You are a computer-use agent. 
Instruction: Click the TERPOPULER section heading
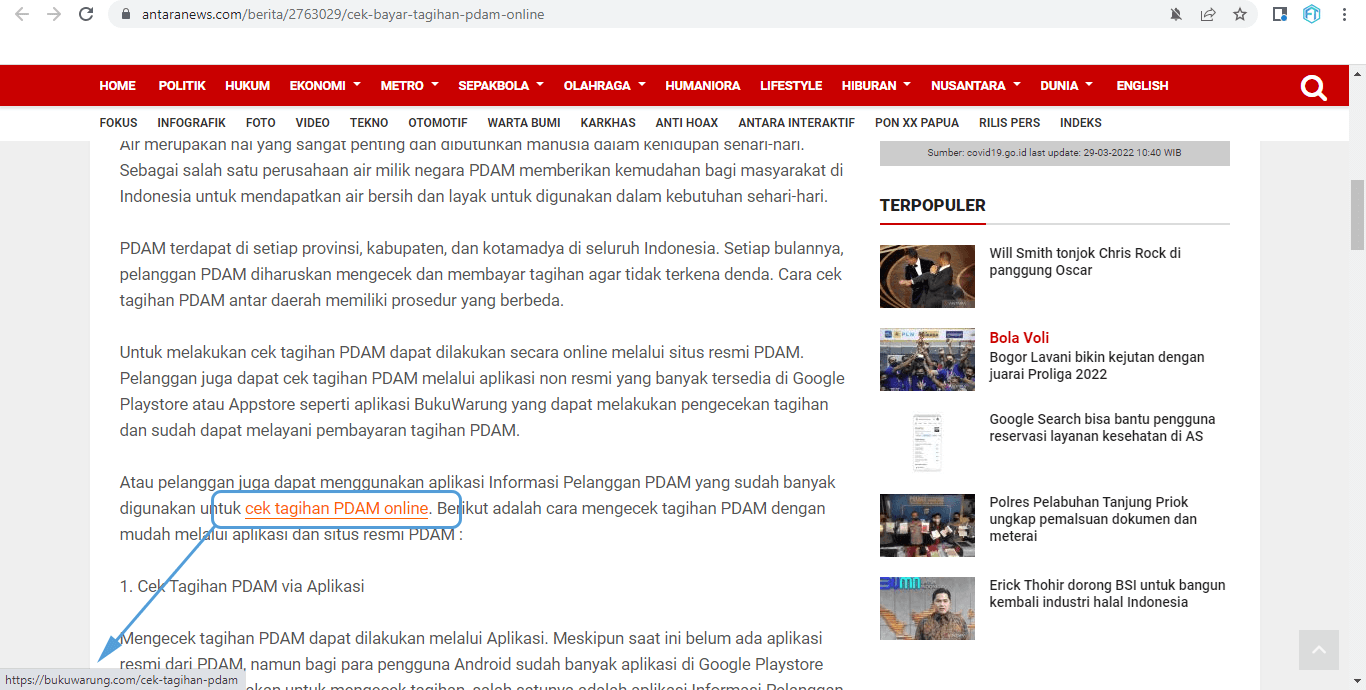click(933, 206)
